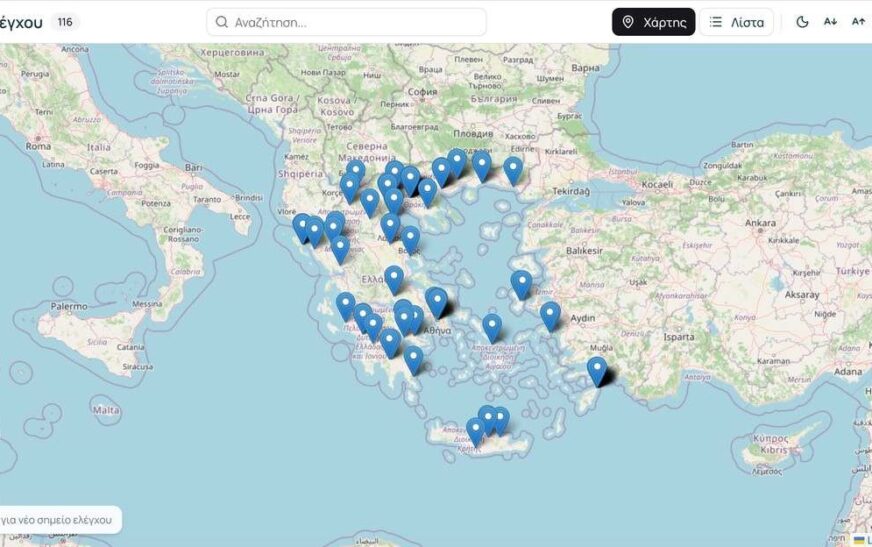This screenshot has width=872, height=547.
Task: Select the southernmost Peloponnese map pin
Action: point(413,360)
